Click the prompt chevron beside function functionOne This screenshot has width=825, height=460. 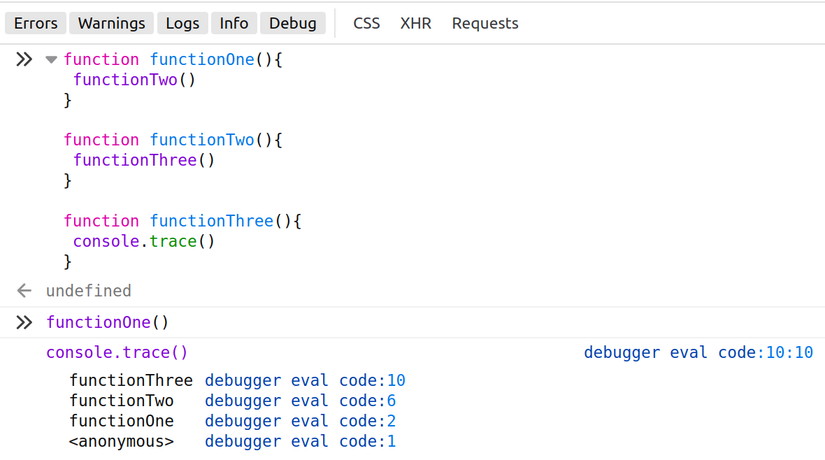click(24, 59)
